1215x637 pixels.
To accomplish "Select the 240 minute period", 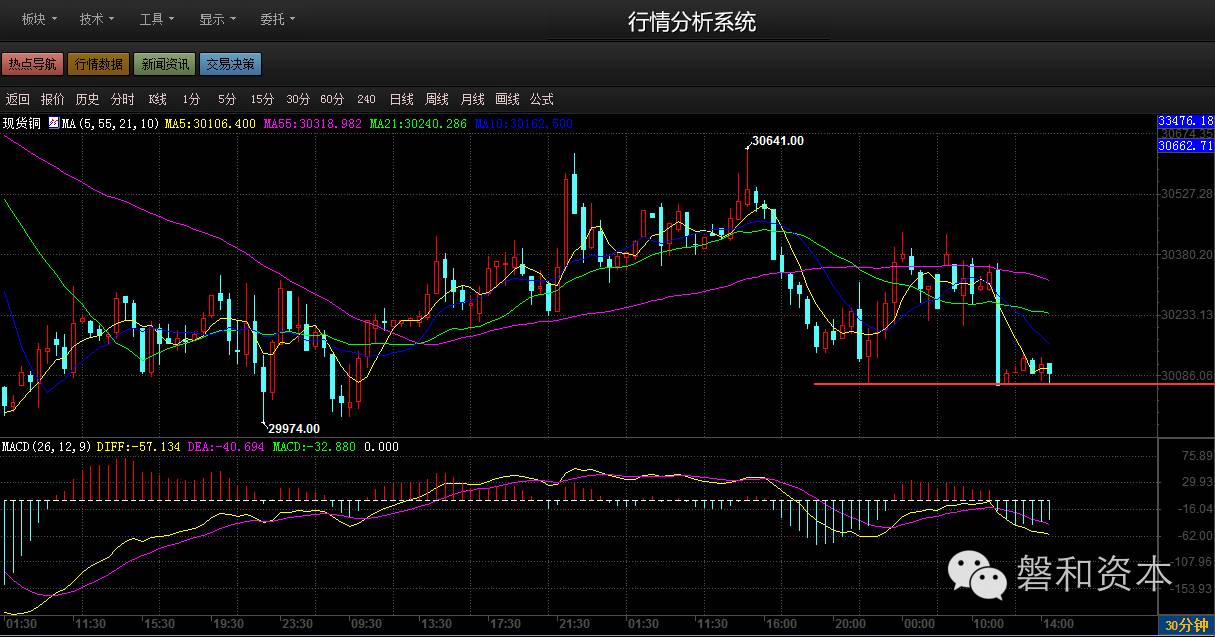I will 366,99.
